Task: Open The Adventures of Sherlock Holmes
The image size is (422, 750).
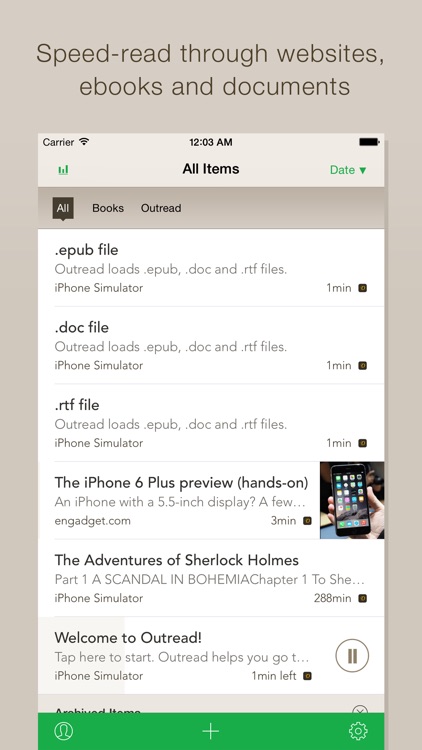Action: point(211,578)
